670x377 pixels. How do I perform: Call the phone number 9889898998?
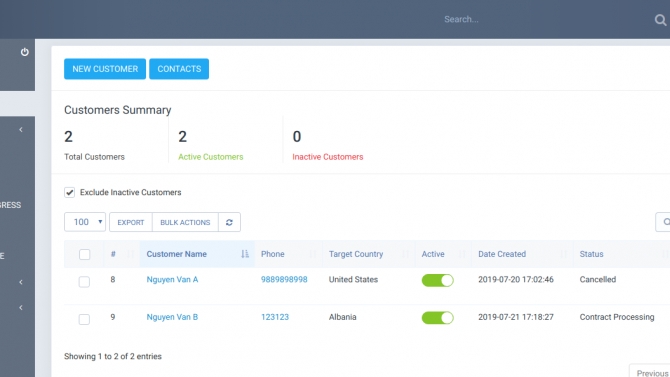tap(284, 280)
